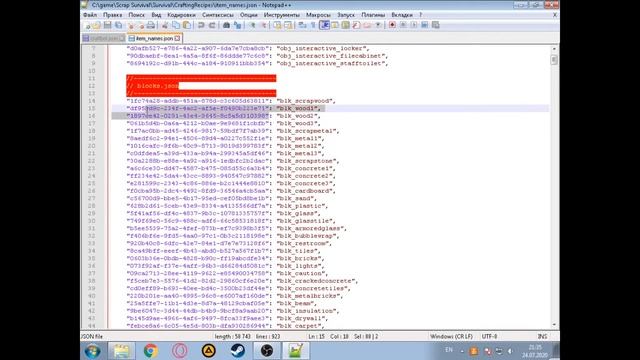Play back the recorded macro
Image resolution: width=640 pixels, height=360 pixels.
point(413,25)
